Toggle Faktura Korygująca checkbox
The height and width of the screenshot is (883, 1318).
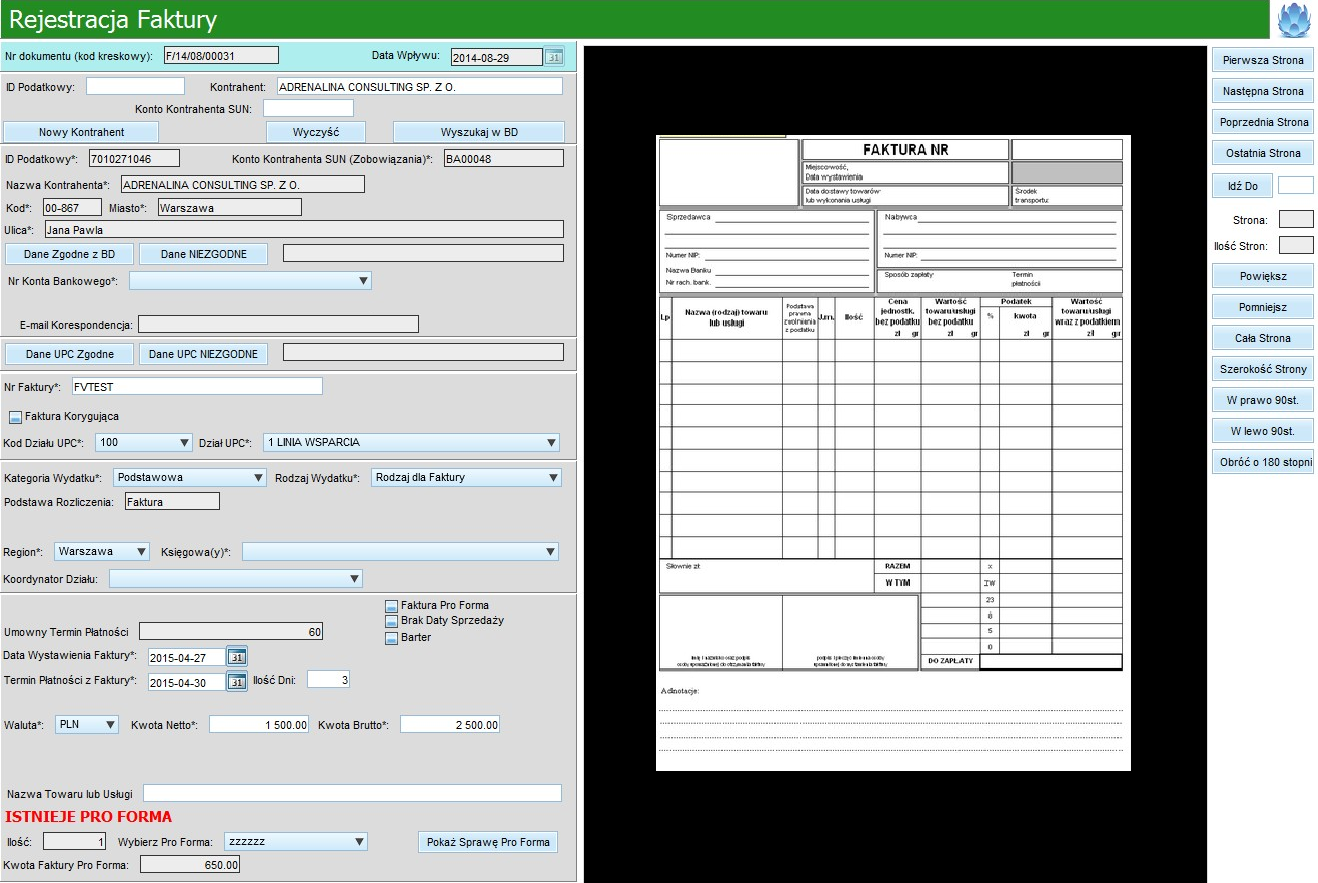(16, 416)
